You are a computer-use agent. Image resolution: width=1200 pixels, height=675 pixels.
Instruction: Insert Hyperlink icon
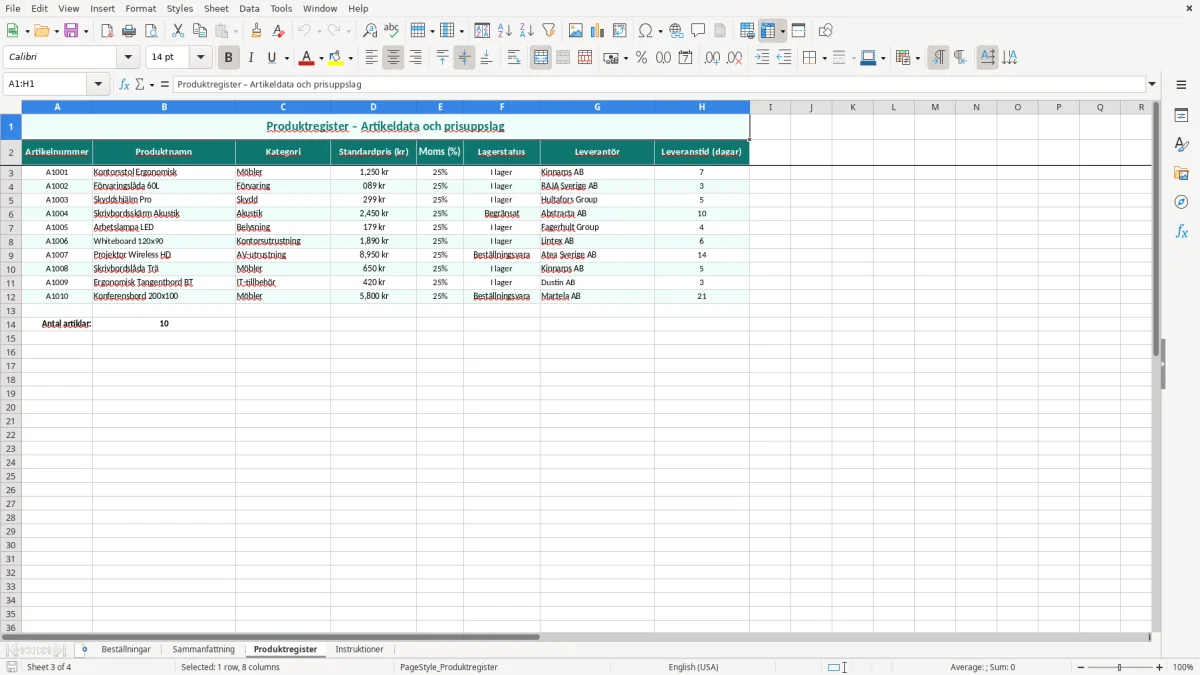pyautogui.click(x=676, y=31)
